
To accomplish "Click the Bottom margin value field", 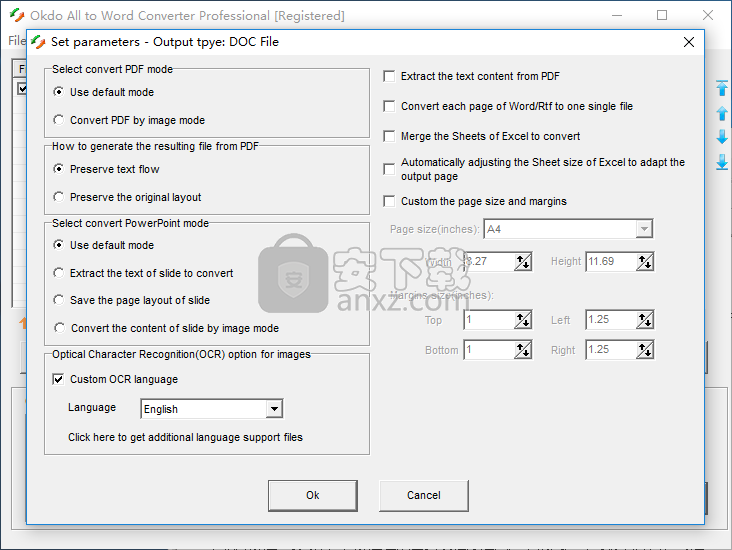I will [489, 350].
